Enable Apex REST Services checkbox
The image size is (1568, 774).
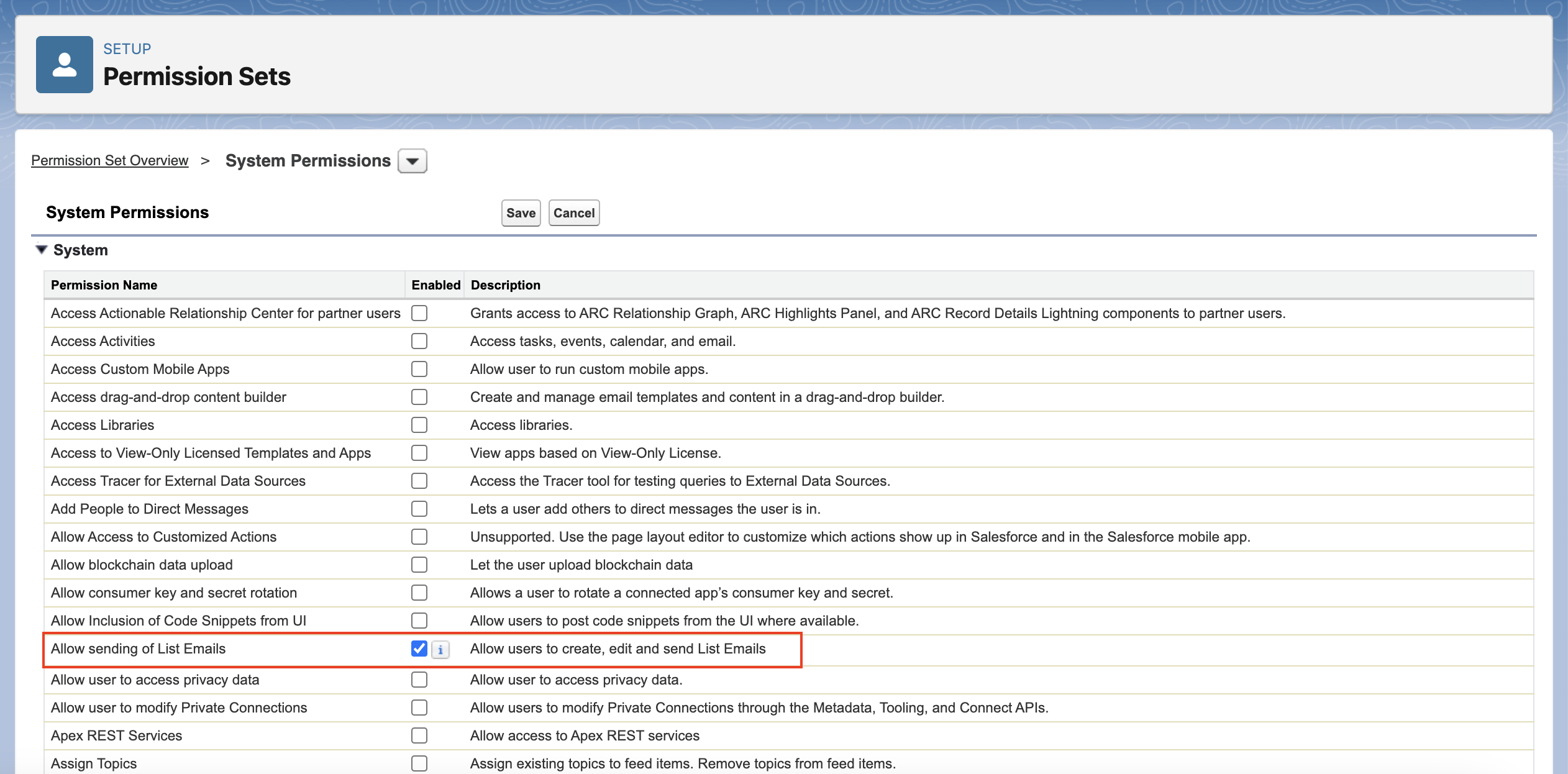pos(419,735)
